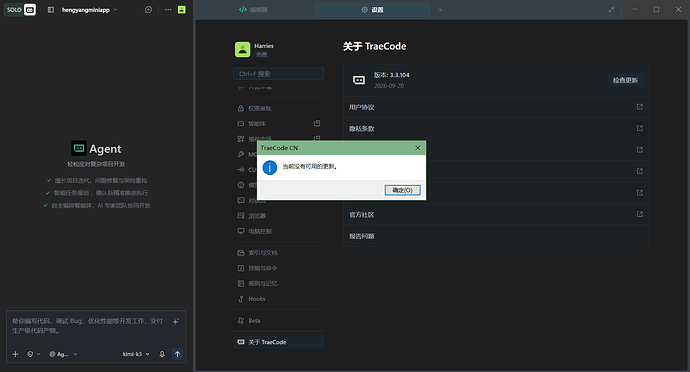Focus the chat prompt input box
This screenshot has width=690, height=372.
tap(88, 326)
